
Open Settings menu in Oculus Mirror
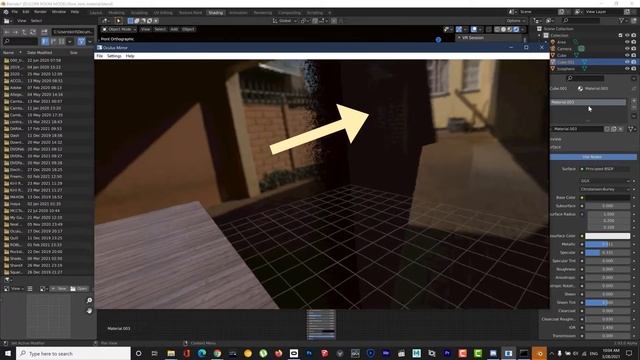114,56
